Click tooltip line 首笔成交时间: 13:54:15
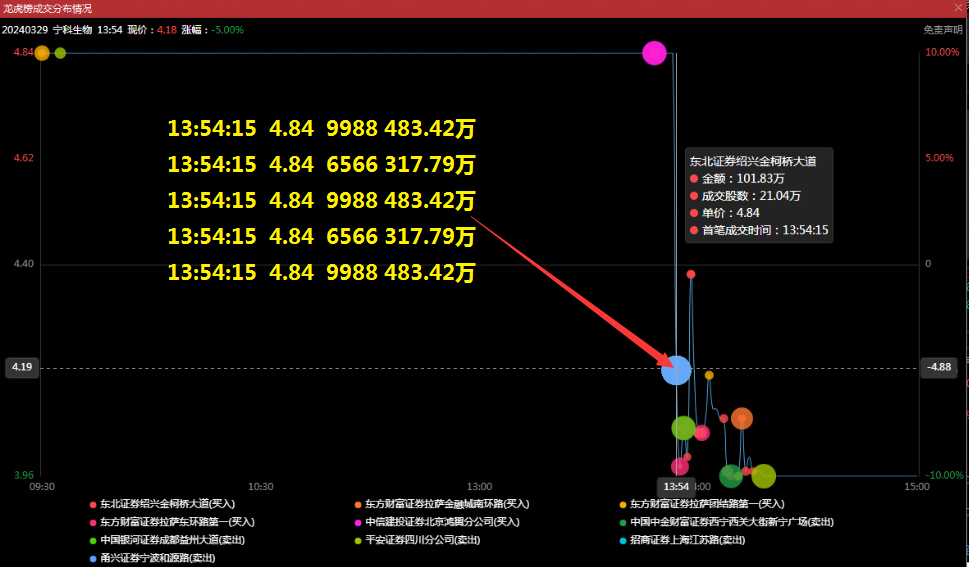969x567 pixels. pos(759,231)
